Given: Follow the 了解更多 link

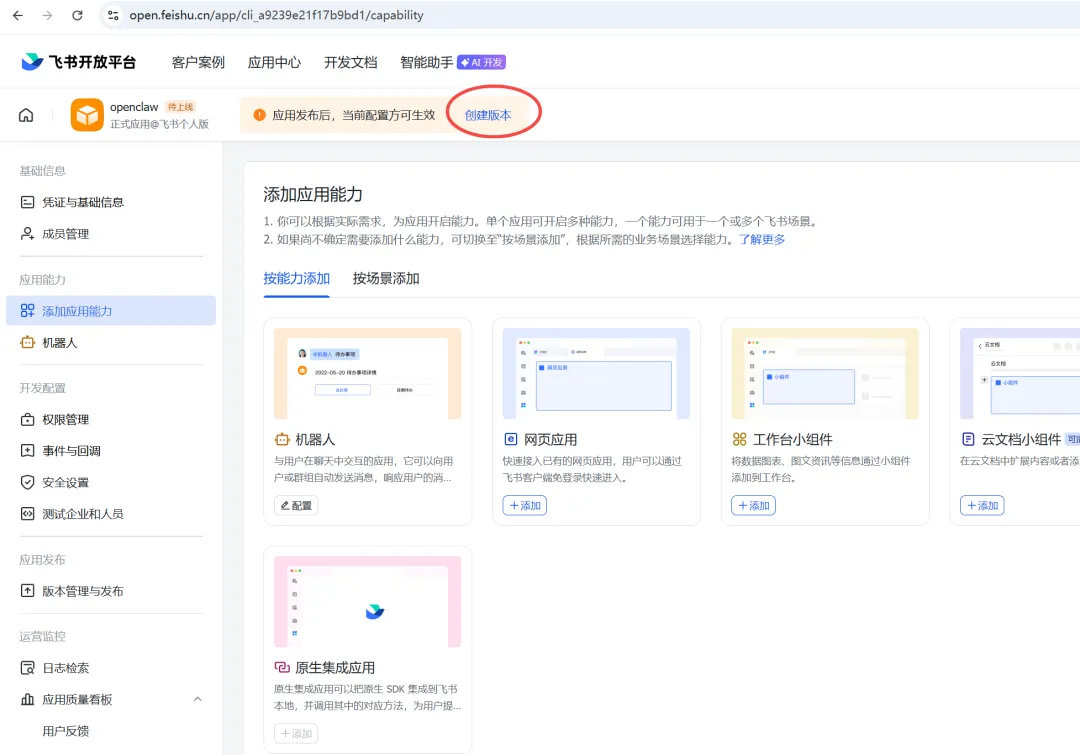Looking at the screenshot, I should (x=762, y=239).
